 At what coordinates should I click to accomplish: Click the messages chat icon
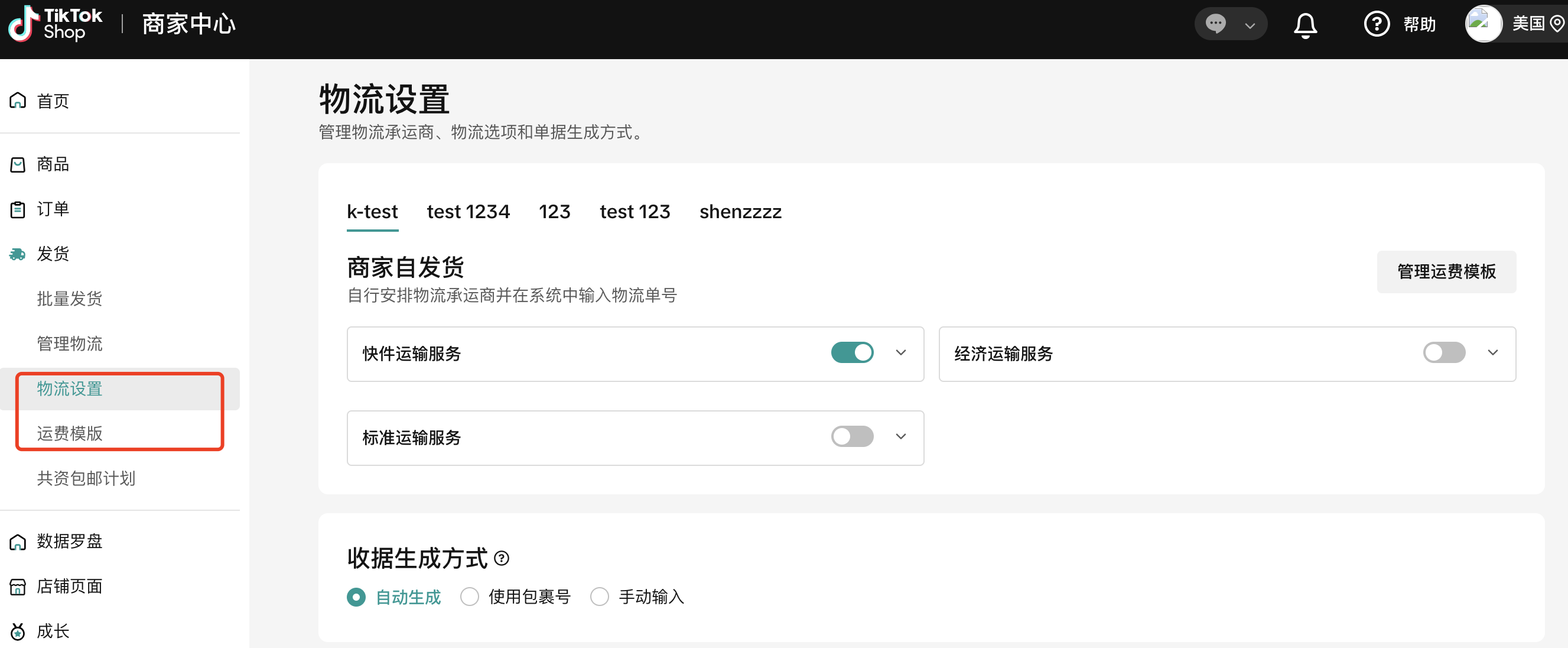click(1215, 23)
